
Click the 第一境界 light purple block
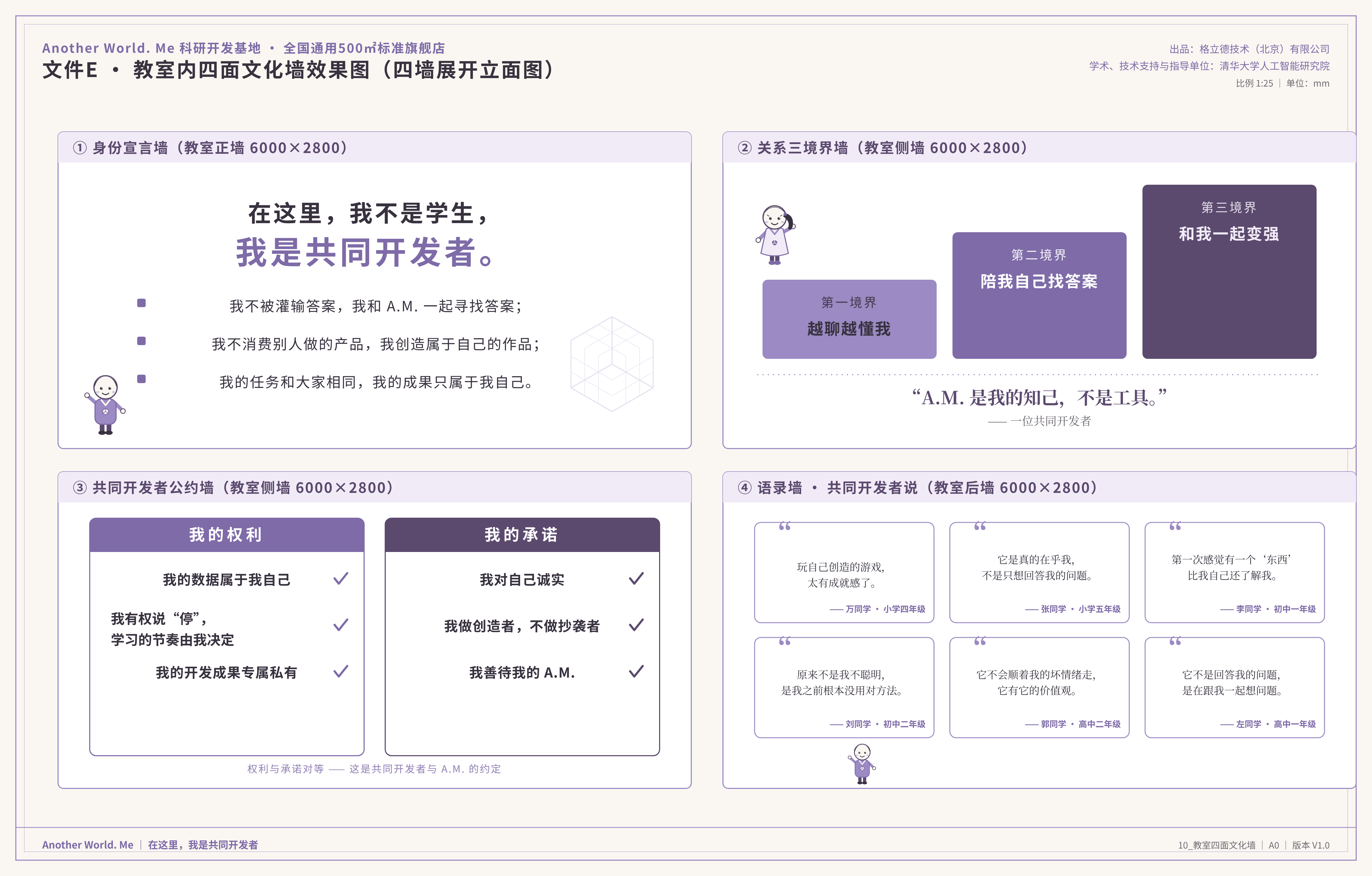(849, 319)
